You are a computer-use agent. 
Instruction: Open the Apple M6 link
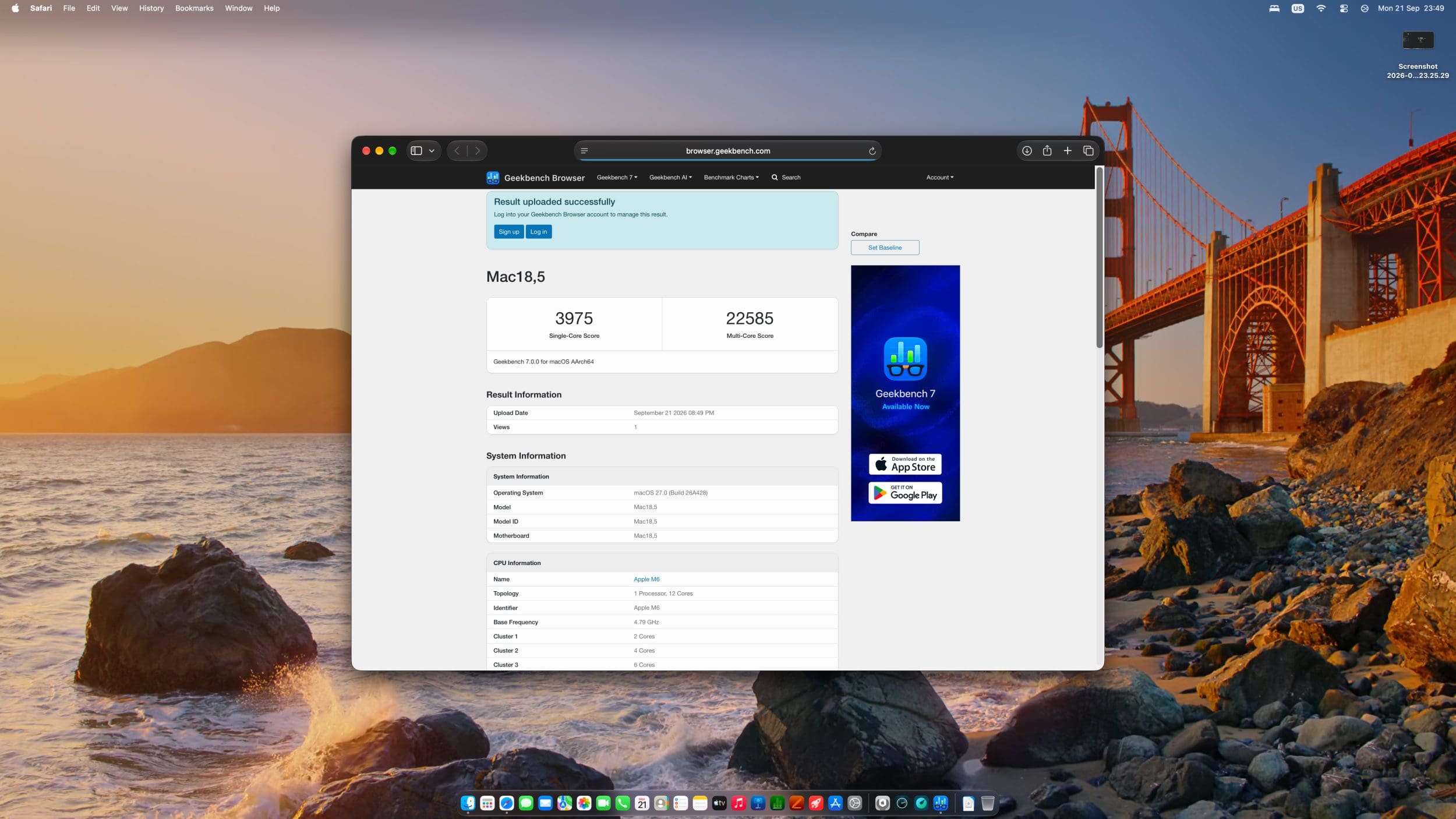(646, 580)
